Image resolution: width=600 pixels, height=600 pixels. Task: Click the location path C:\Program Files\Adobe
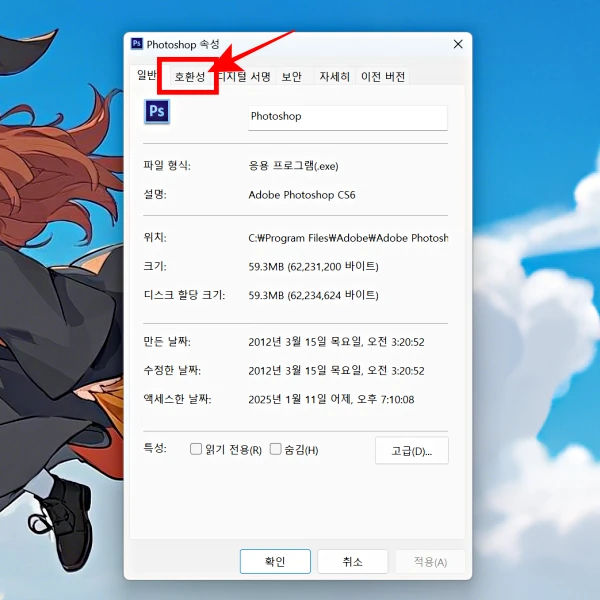point(348,238)
